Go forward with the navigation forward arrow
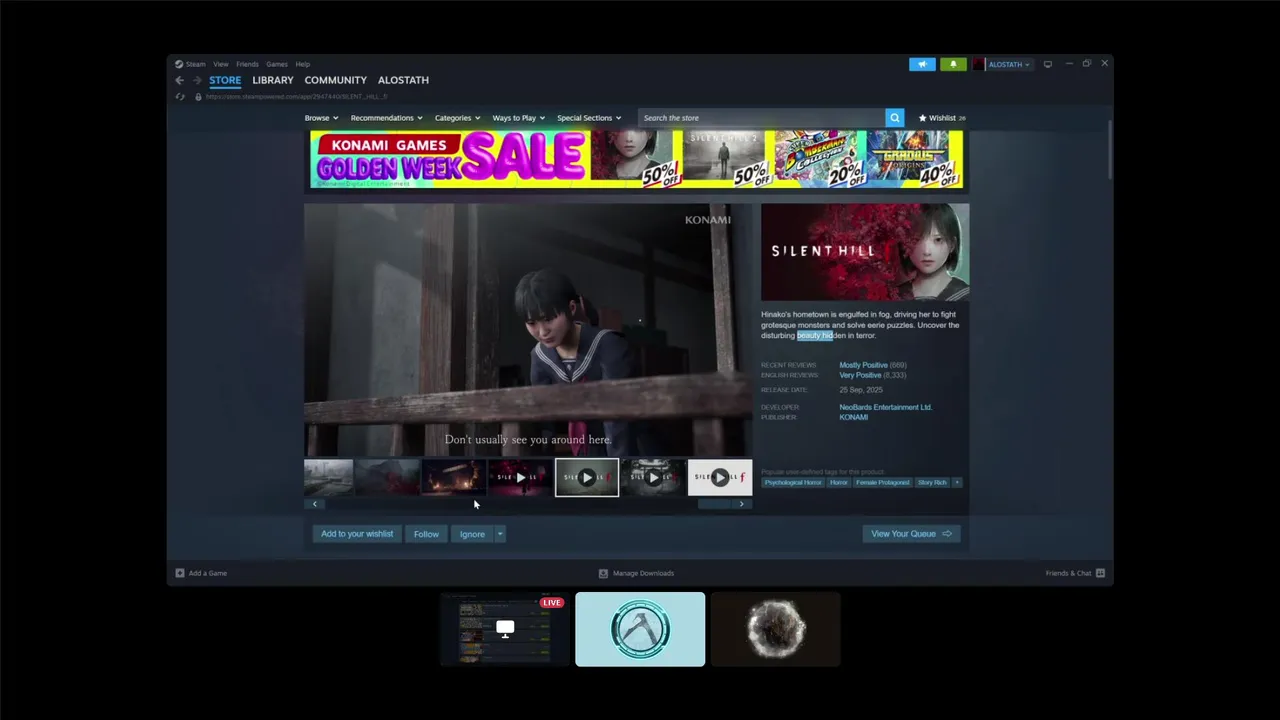1280x720 pixels. click(x=197, y=80)
